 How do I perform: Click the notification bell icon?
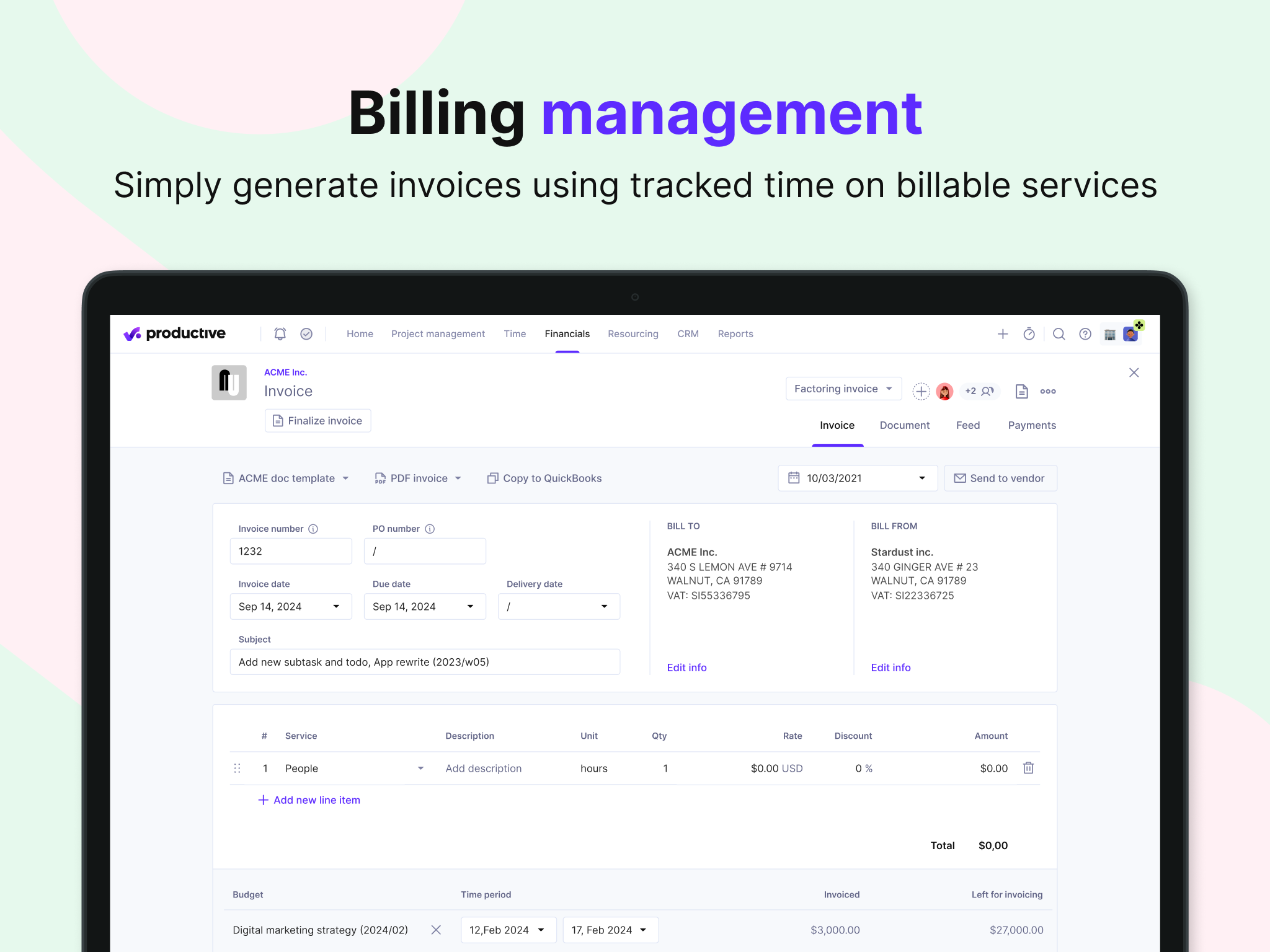(281, 333)
